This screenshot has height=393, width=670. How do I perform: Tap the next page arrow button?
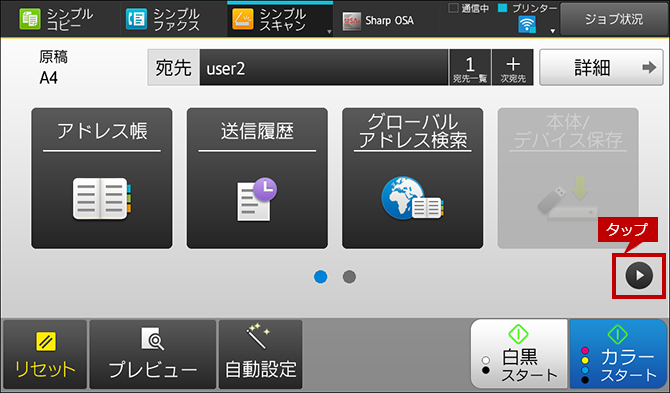[639, 276]
